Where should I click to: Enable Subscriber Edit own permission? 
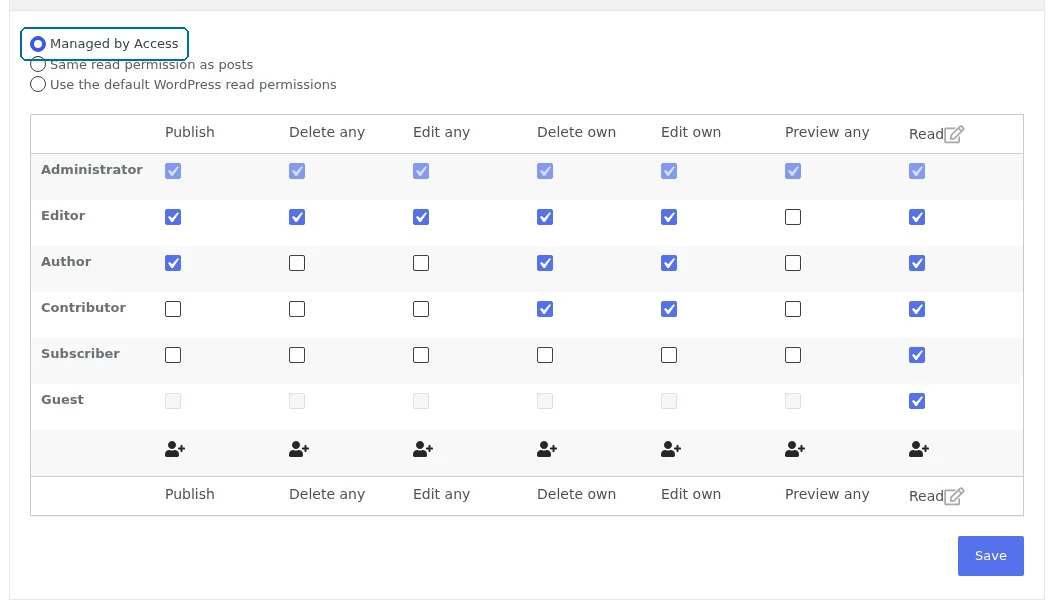(x=669, y=355)
